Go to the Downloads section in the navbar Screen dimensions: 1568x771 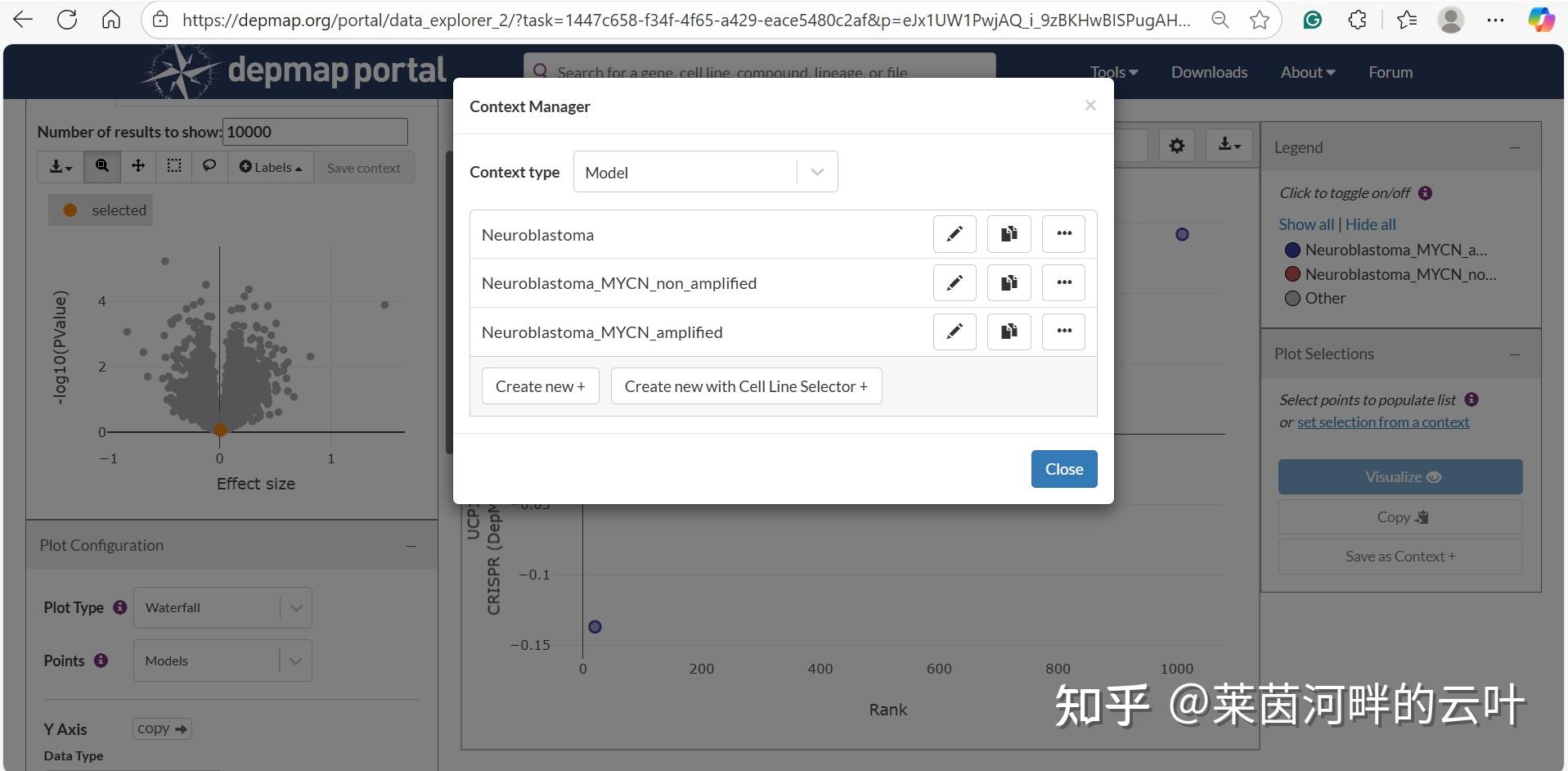(1209, 72)
